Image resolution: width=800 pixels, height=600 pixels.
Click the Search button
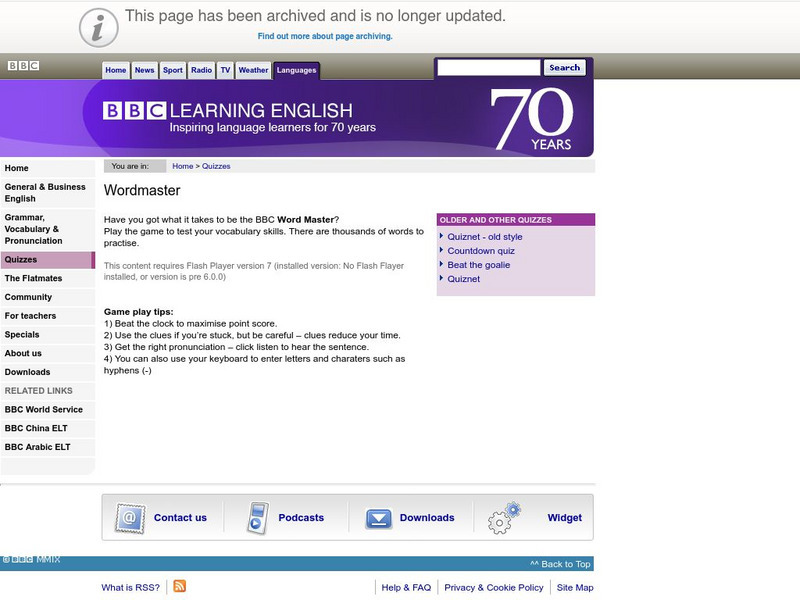pyautogui.click(x=564, y=67)
